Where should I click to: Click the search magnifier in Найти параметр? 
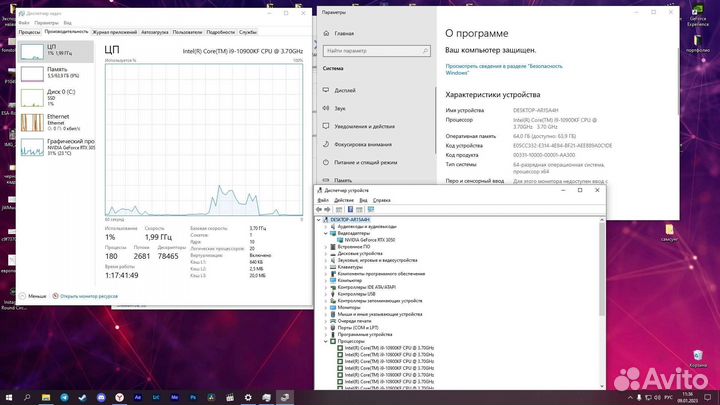click(425, 51)
